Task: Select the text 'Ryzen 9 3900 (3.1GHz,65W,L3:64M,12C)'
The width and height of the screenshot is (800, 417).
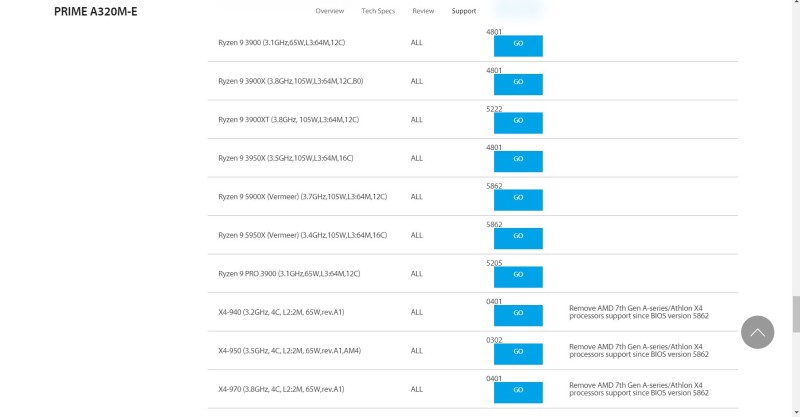Action: click(x=282, y=43)
